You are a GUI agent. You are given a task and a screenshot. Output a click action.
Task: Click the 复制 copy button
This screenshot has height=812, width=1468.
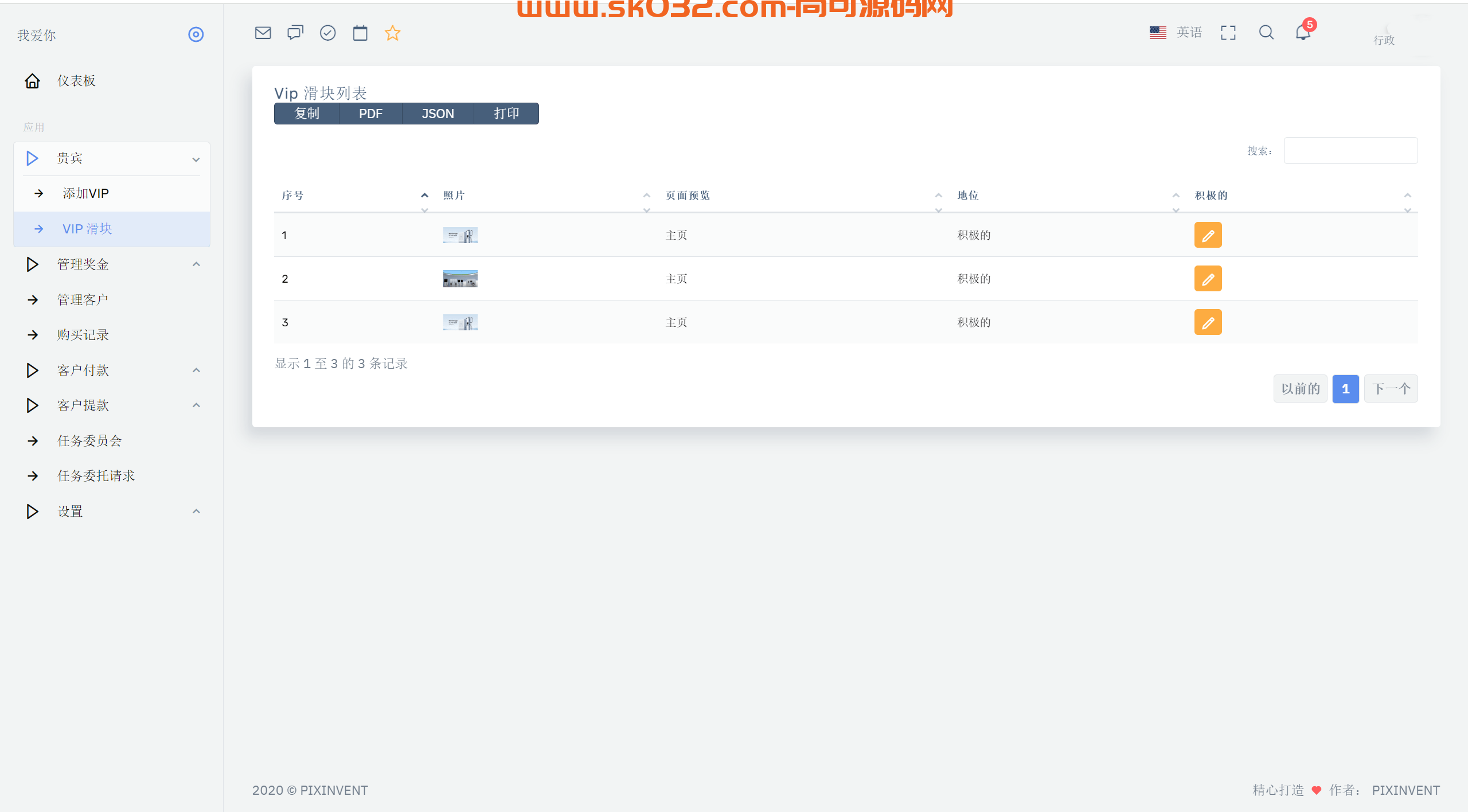(x=307, y=114)
